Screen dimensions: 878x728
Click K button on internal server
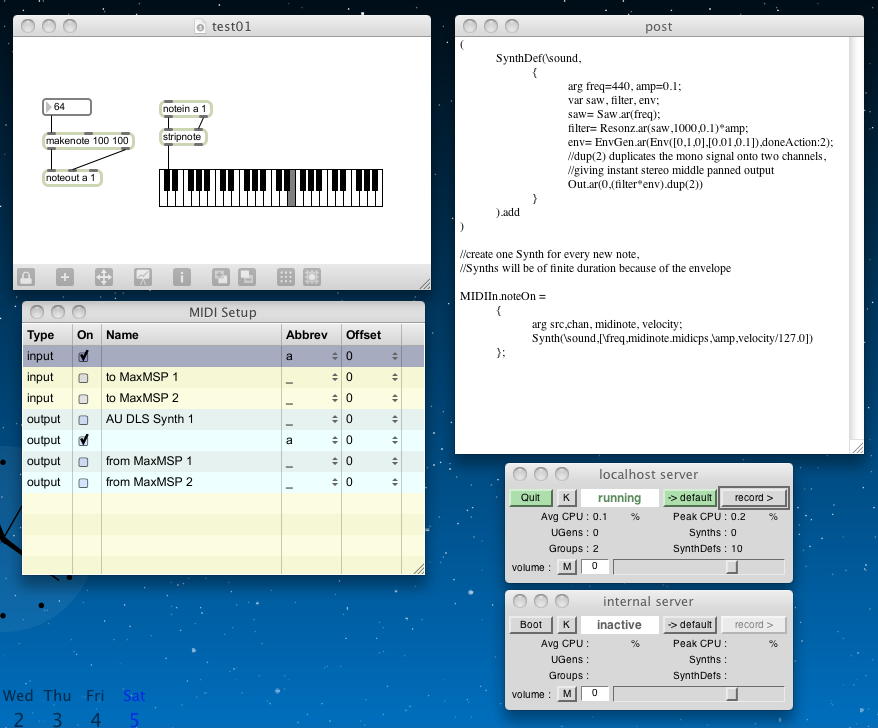pos(566,625)
